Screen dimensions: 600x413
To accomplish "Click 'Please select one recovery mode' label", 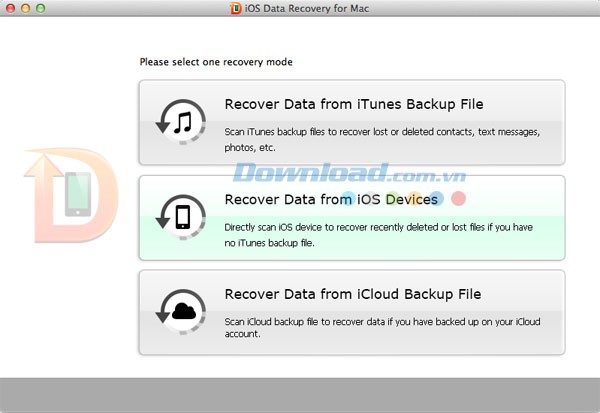I will click(x=216, y=62).
